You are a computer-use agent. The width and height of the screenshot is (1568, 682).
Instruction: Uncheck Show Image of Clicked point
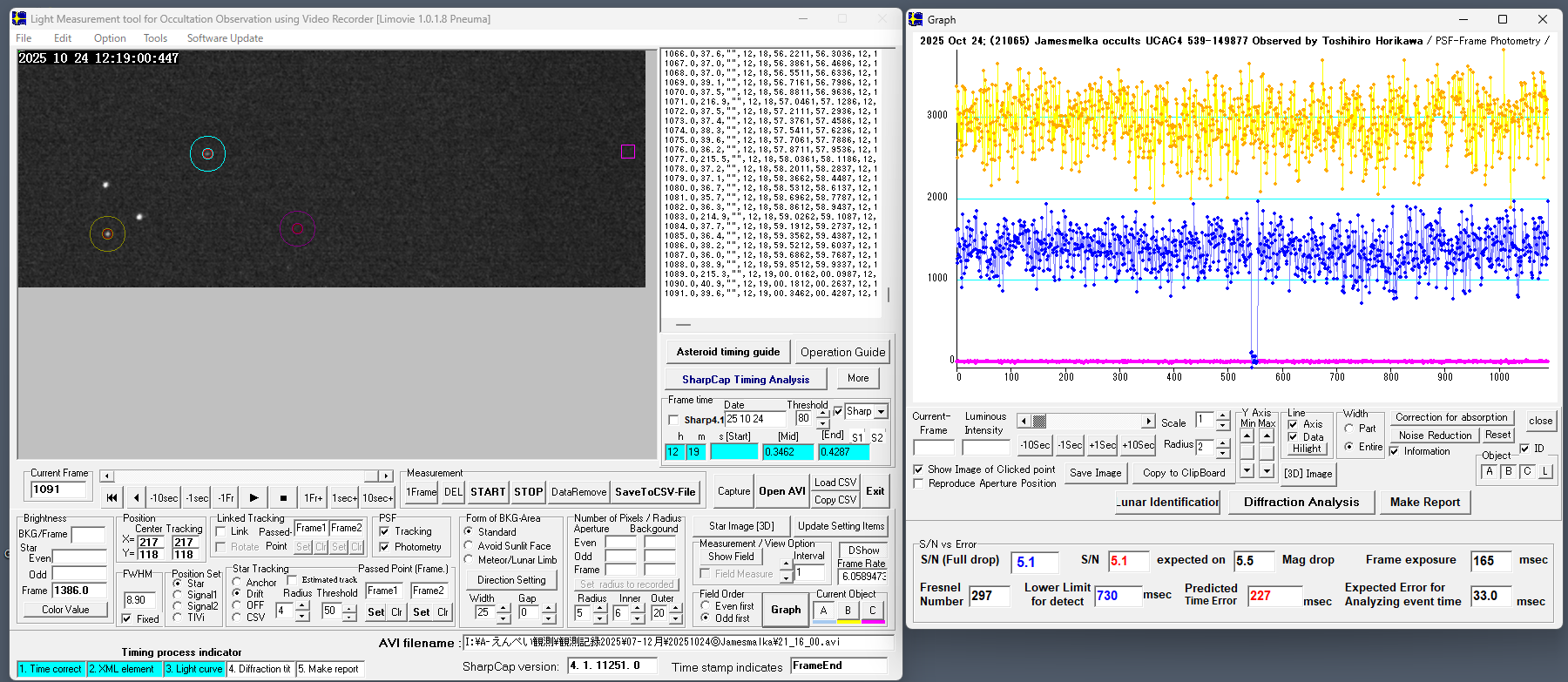click(918, 469)
